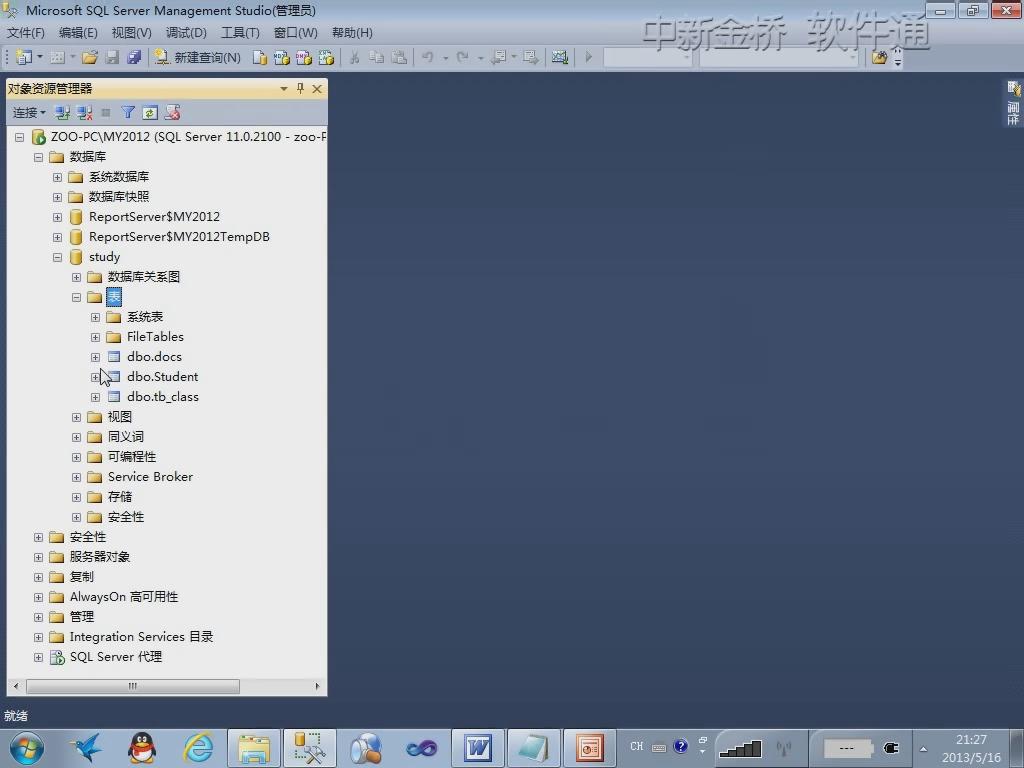Screen dimensions: 1024x768
Task: Open the 连接 dropdown in Object Explorer
Action: pyautogui.click(x=29, y=113)
